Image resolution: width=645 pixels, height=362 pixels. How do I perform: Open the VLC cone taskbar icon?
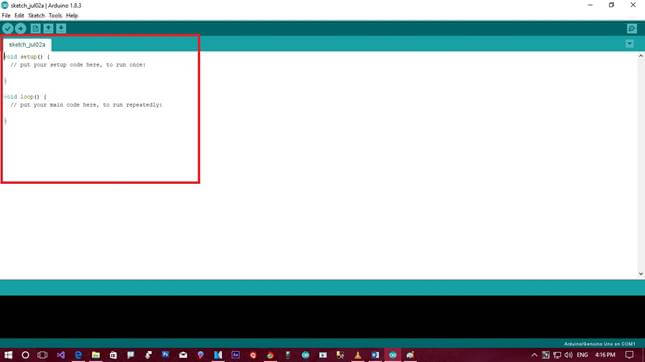(358, 355)
